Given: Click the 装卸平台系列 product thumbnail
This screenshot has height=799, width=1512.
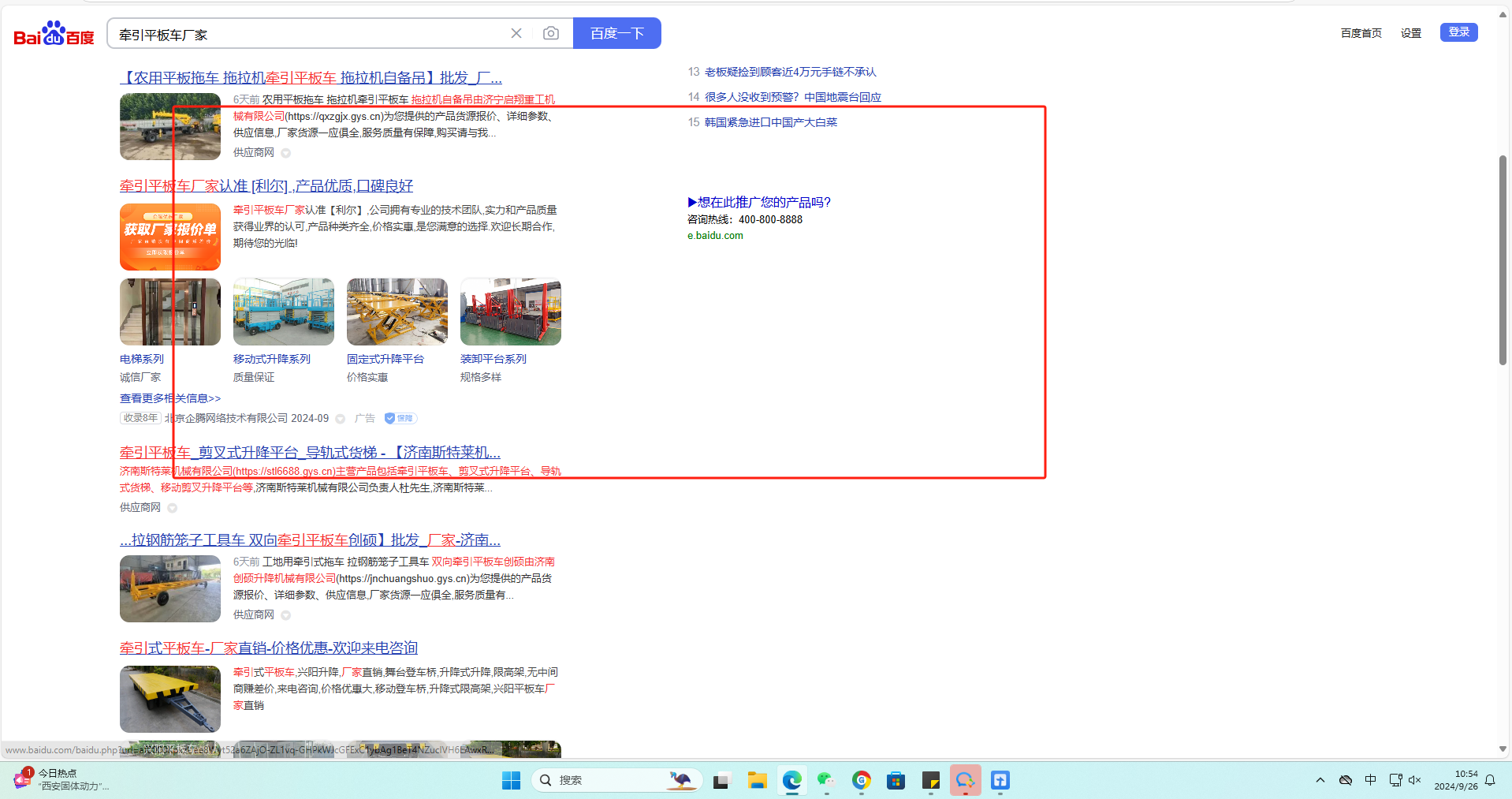Looking at the screenshot, I should (x=511, y=312).
